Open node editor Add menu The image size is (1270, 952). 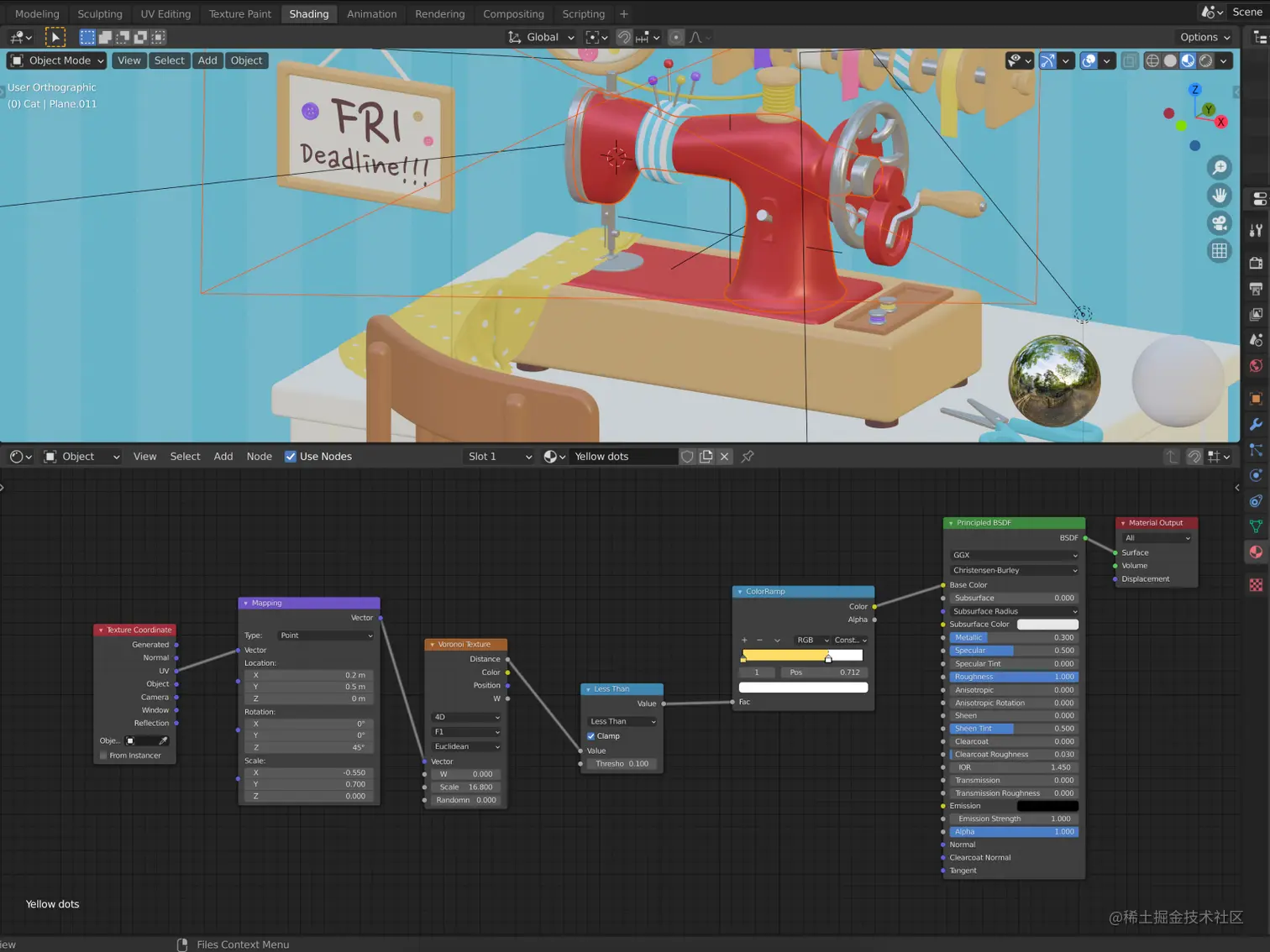click(x=223, y=457)
